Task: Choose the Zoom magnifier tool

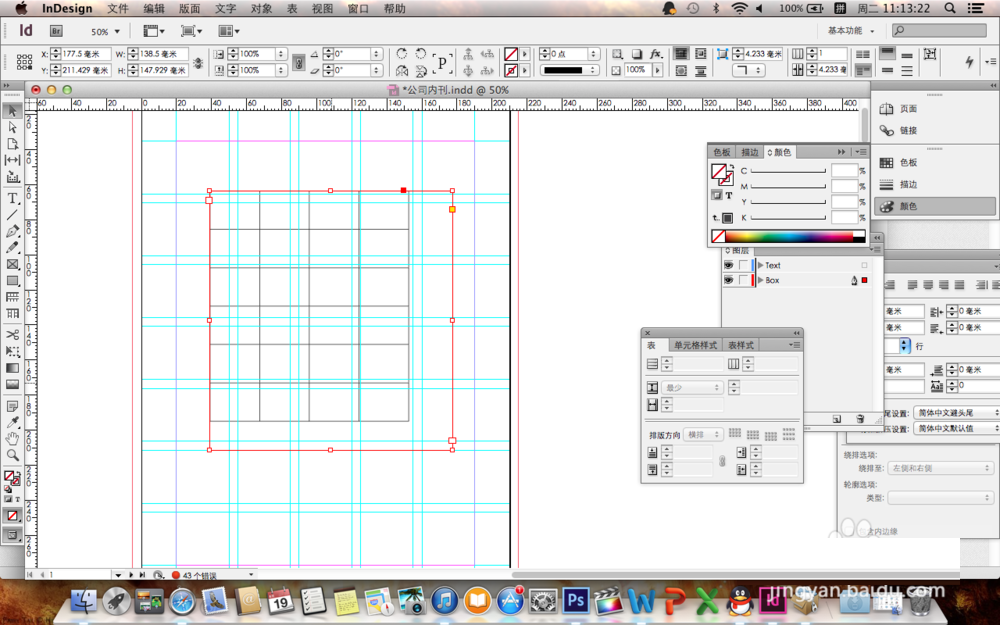Action: pyautogui.click(x=13, y=455)
